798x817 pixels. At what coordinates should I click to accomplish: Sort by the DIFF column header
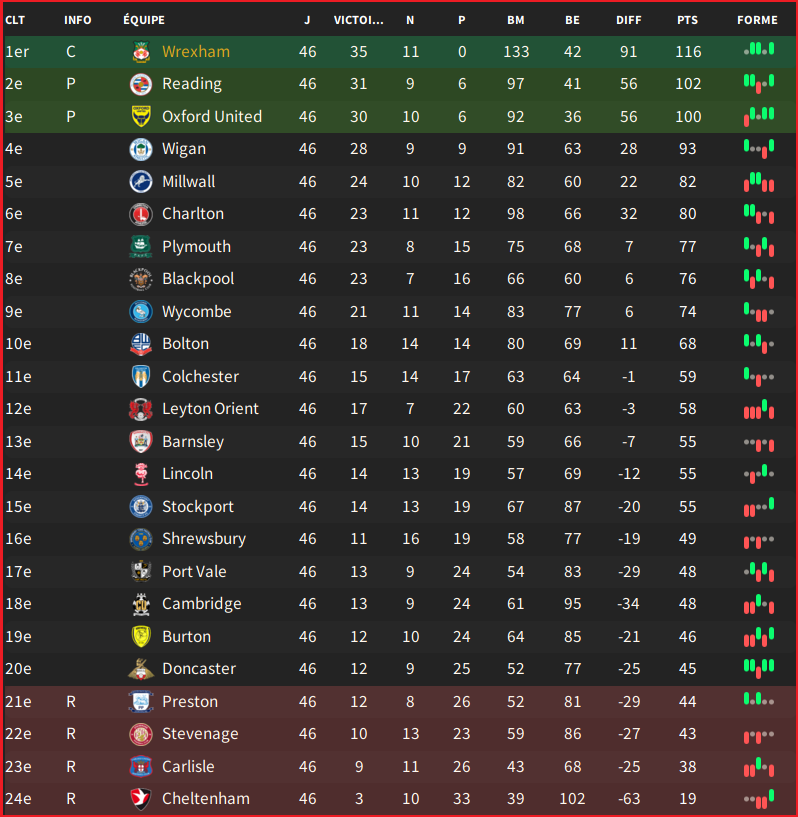click(629, 20)
